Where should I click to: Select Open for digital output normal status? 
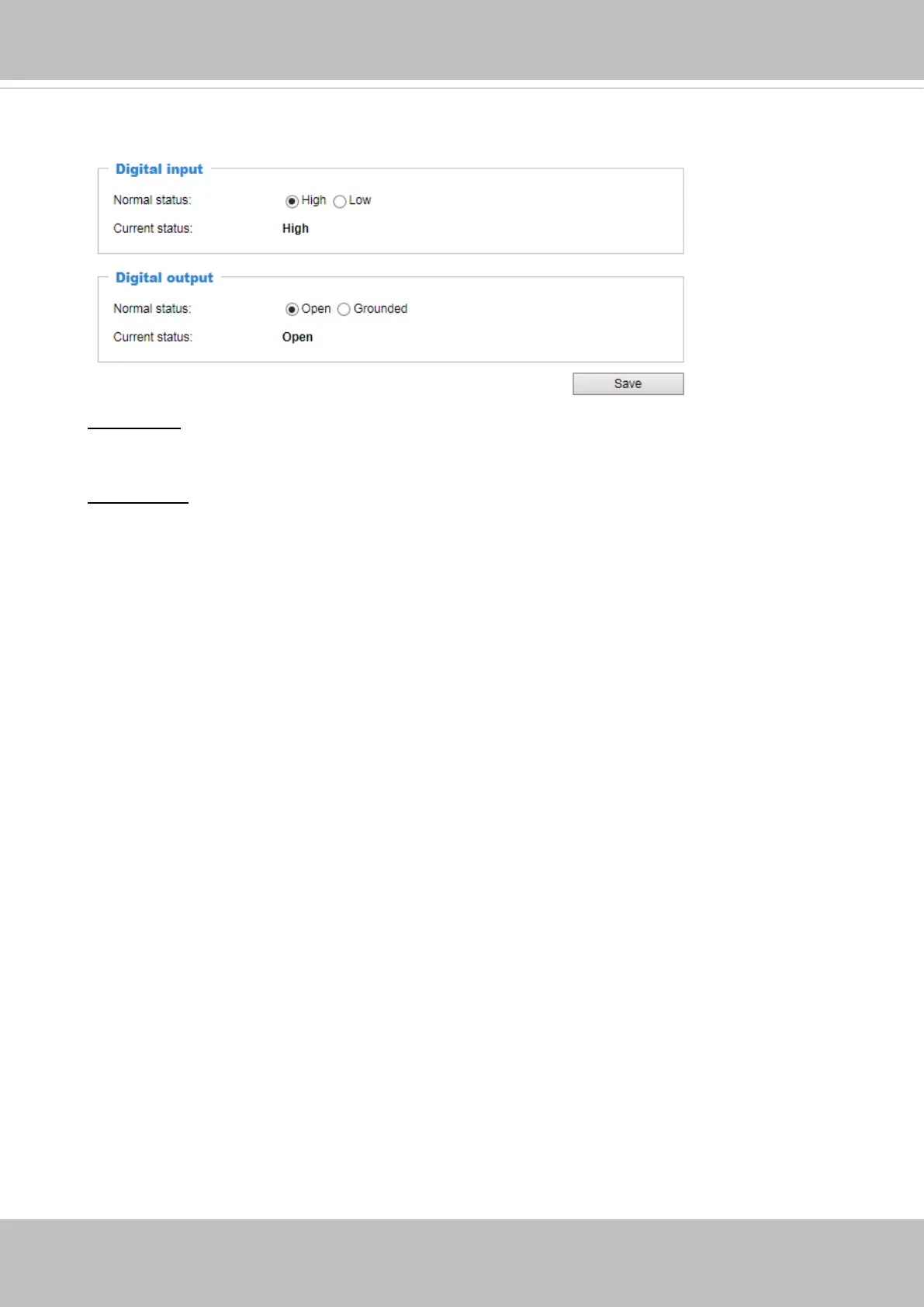[292, 310]
